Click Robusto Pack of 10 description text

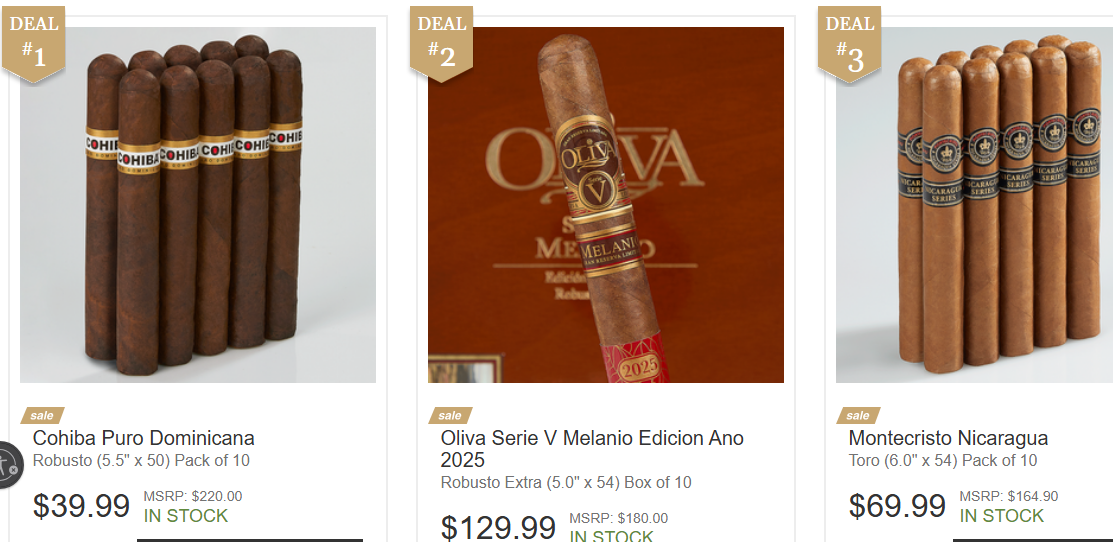point(141,460)
